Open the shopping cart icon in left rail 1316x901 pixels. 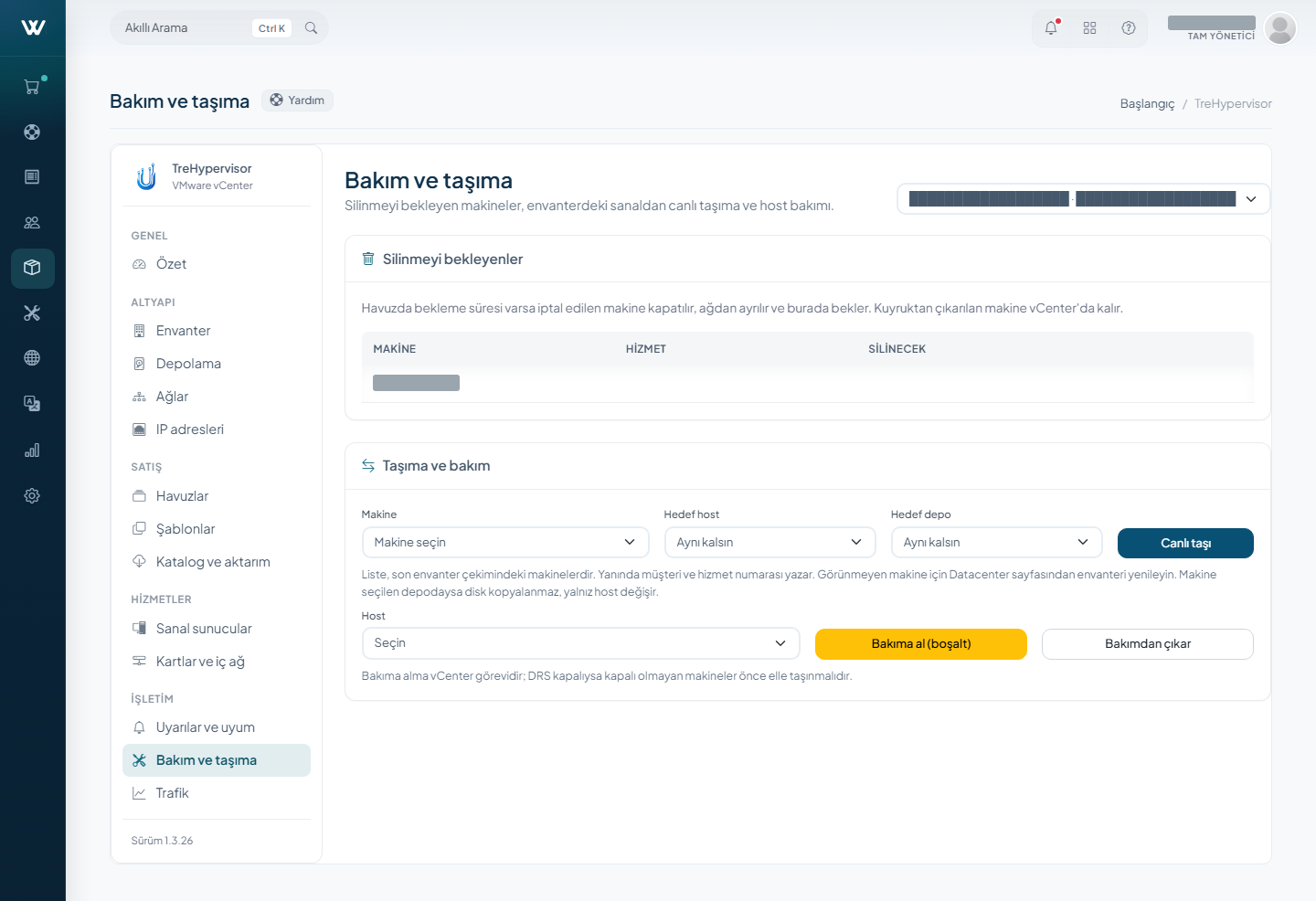(32, 87)
